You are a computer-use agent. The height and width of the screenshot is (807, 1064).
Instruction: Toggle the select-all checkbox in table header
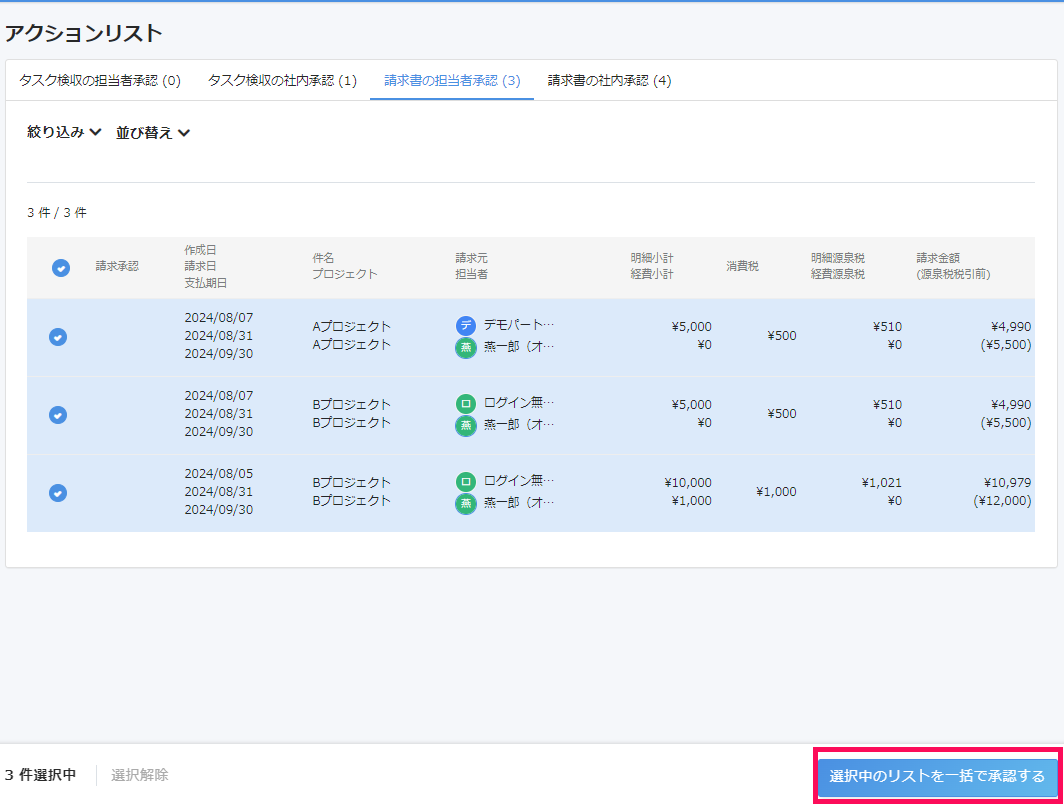[x=61, y=268]
